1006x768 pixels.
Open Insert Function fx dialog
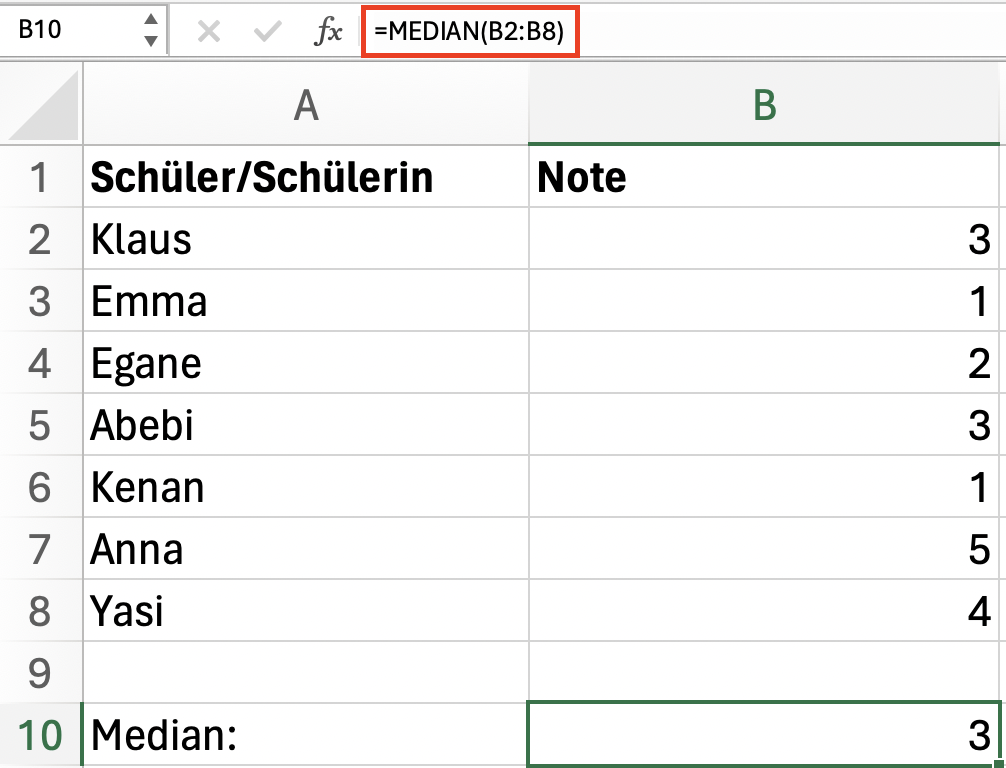point(328,31)
